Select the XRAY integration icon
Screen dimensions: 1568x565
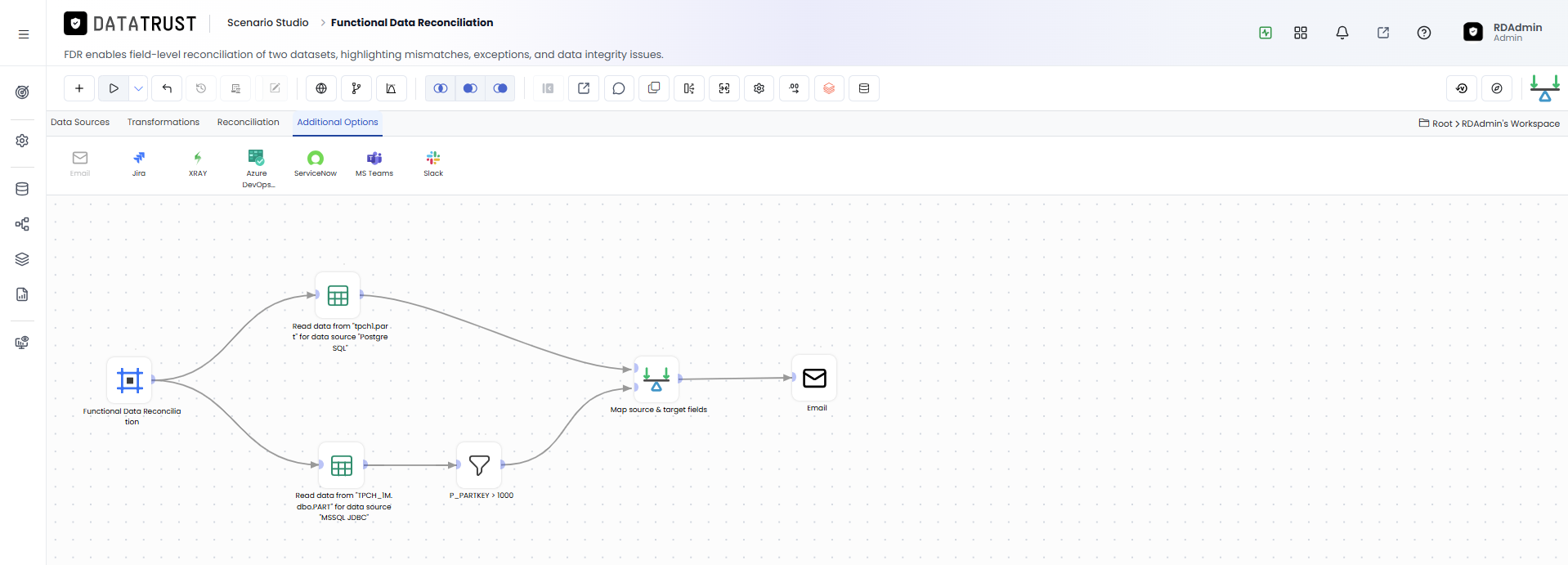pyautogui.click(x=198, y=163)
